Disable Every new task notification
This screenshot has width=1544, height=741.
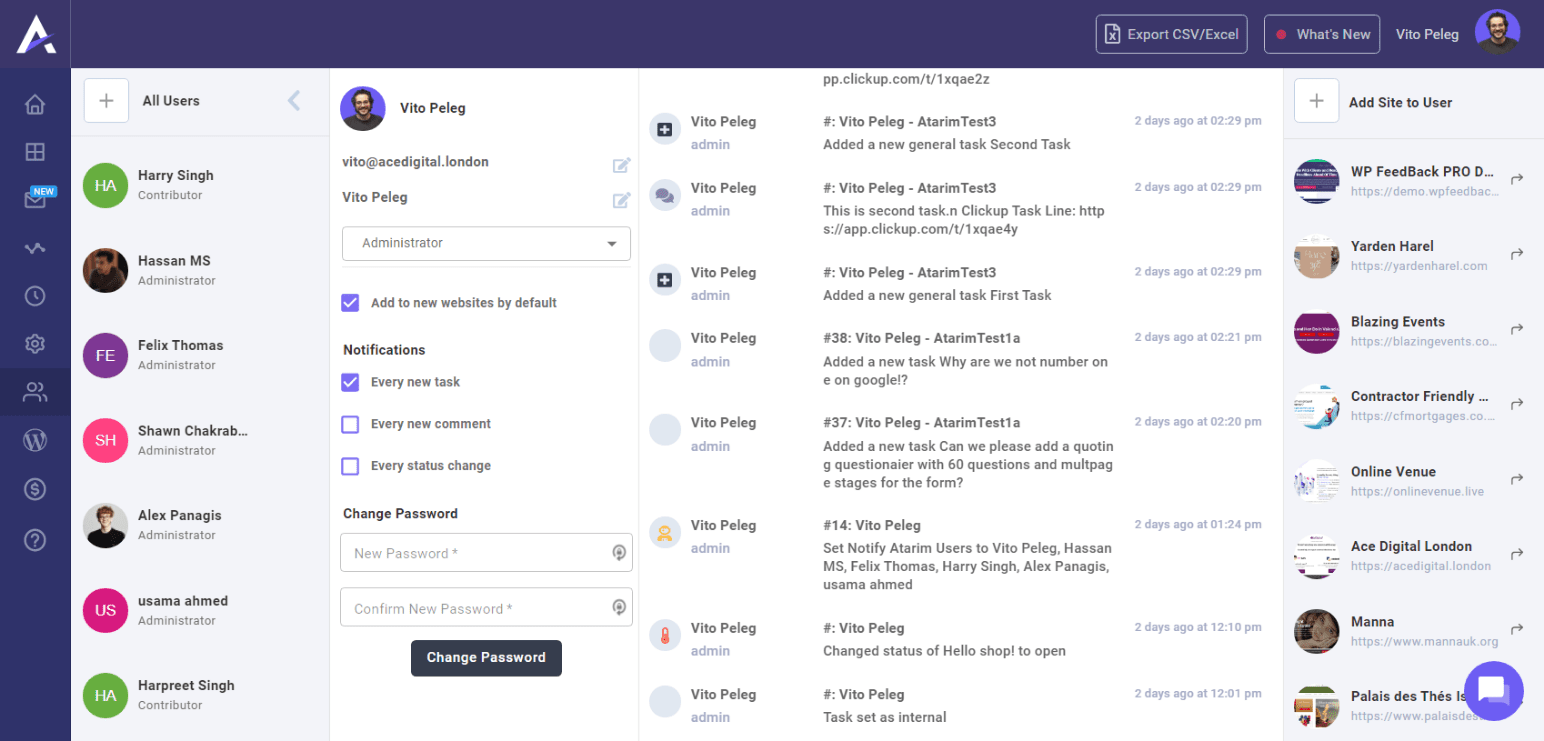click(x=350, y=382)
